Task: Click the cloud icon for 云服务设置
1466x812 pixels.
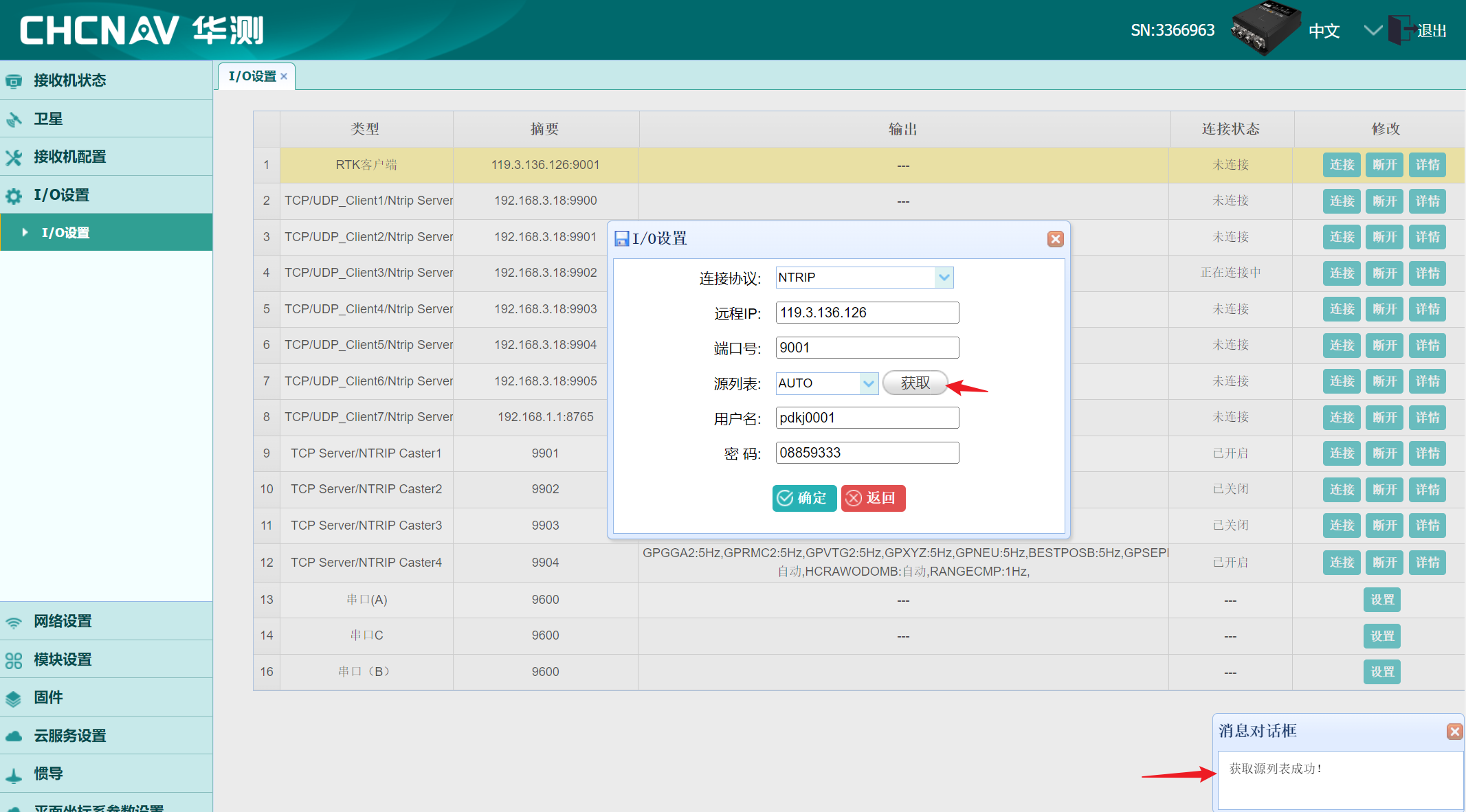Action: pyautogui.click(x=14, y=736)
